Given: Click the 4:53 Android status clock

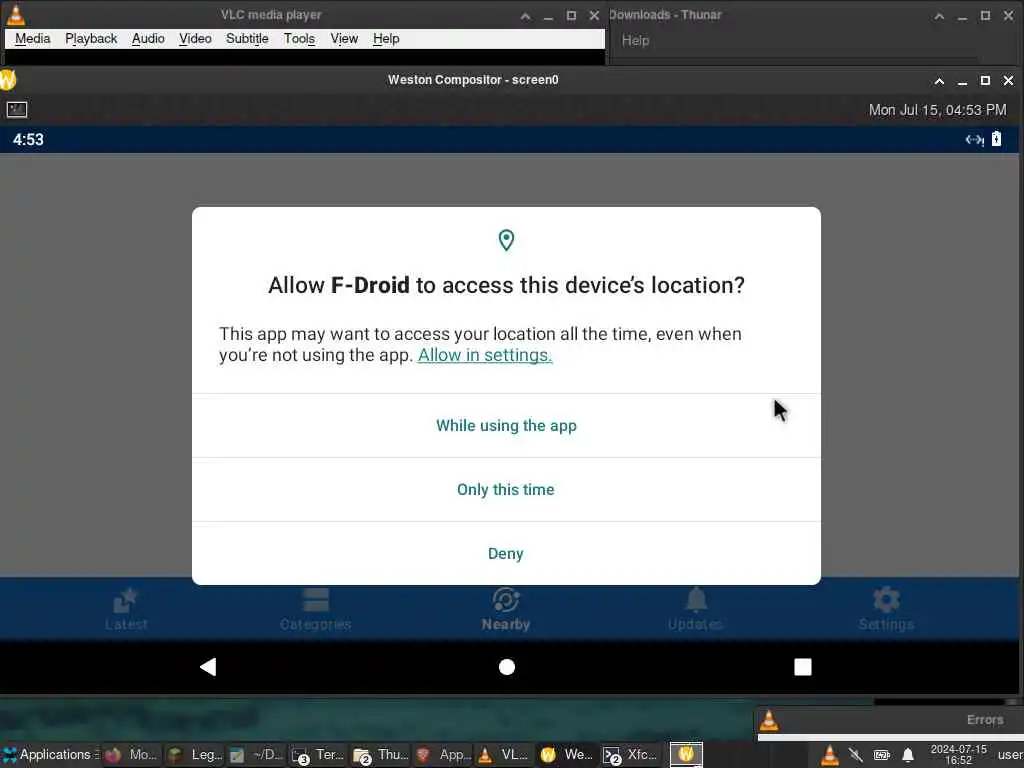Looking at the screenshot, I should (x=28, y=140).
